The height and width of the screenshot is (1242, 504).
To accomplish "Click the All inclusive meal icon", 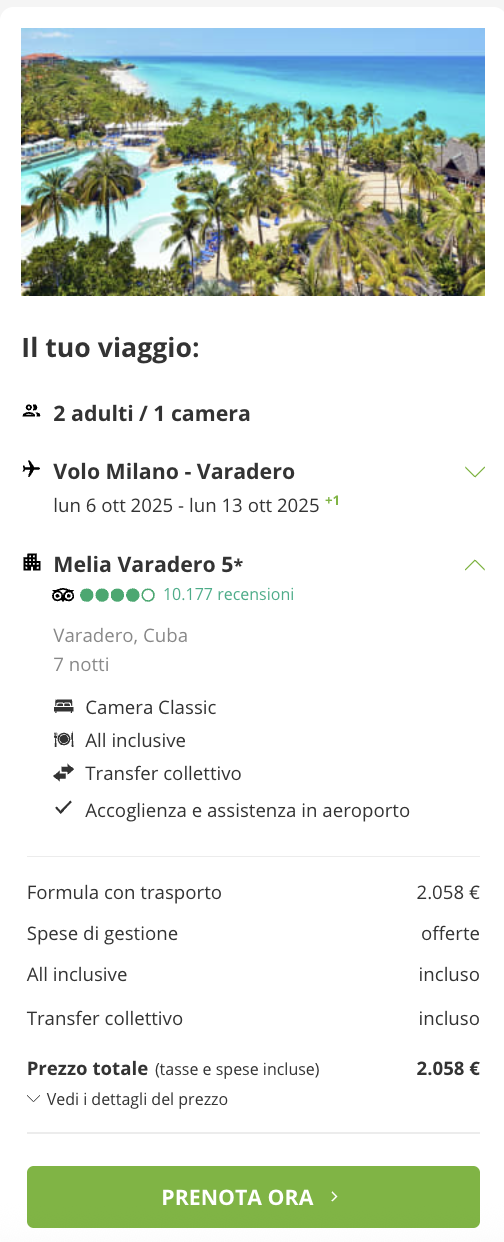I will tap(64, 740).
